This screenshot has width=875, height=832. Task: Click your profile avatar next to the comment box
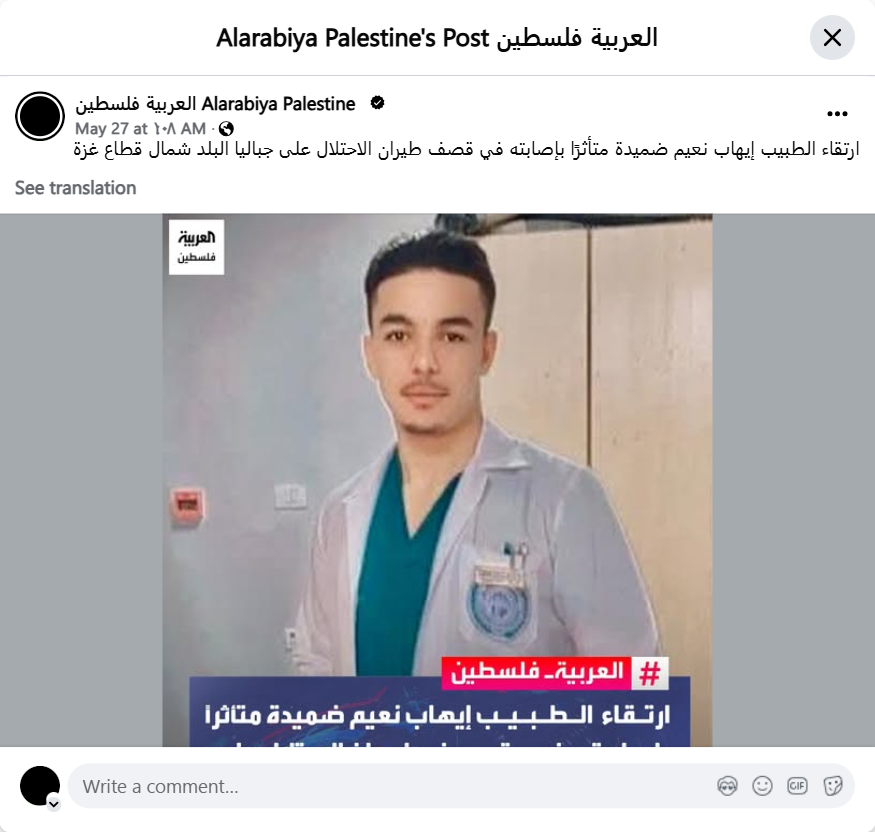40,786
